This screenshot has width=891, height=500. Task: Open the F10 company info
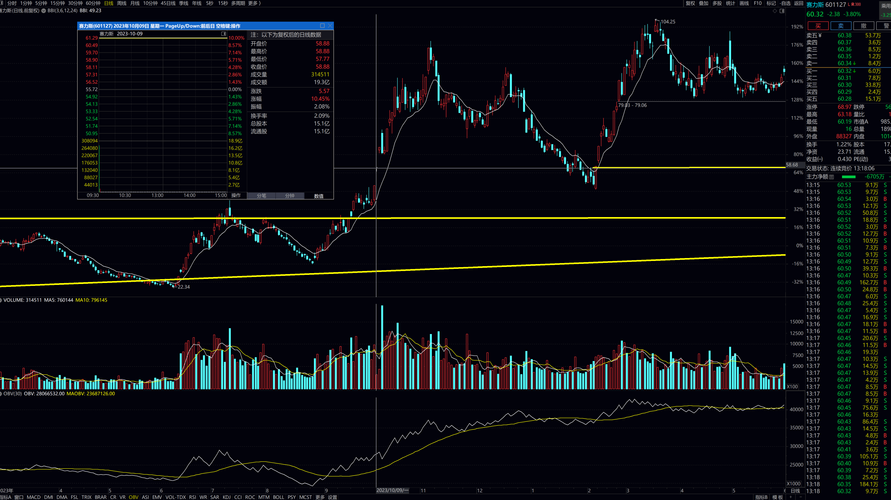(x=757, y=3)
